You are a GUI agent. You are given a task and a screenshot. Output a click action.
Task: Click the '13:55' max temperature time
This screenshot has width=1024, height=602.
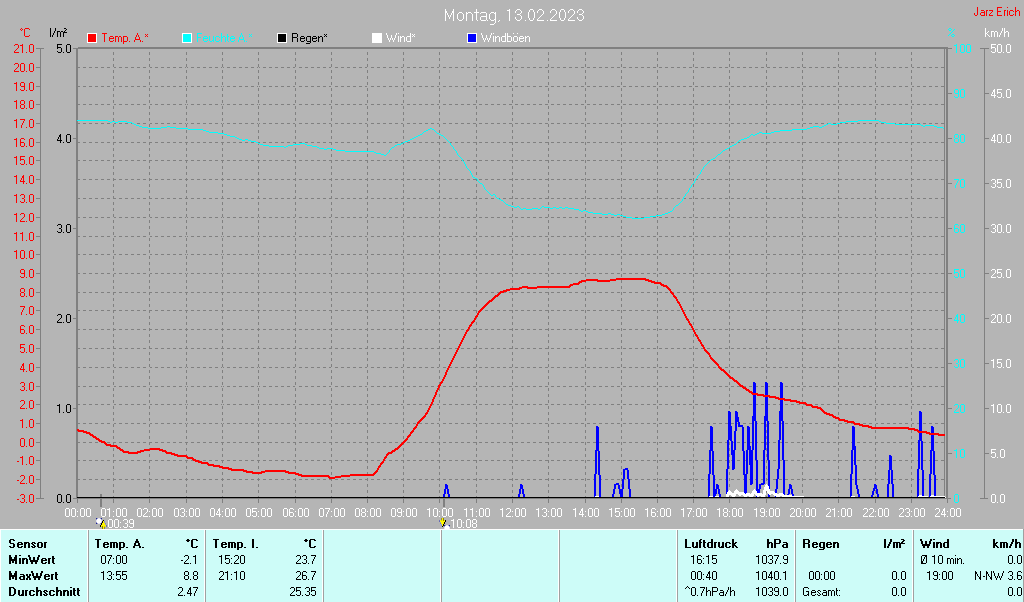[114, 577]
